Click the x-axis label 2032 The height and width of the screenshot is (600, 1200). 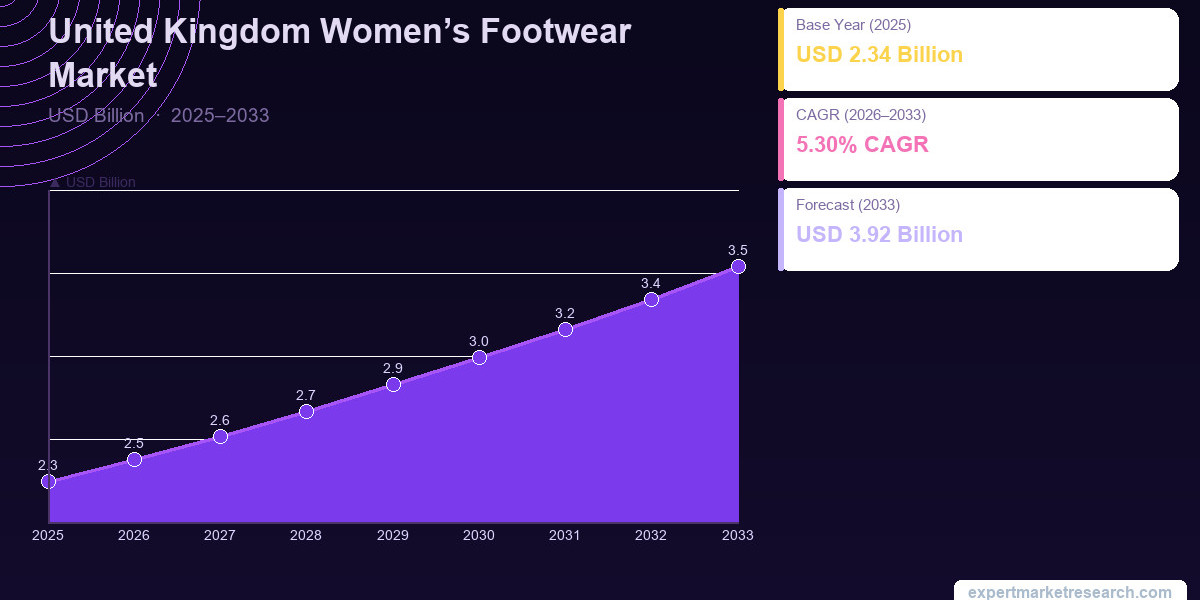point(651,536)
